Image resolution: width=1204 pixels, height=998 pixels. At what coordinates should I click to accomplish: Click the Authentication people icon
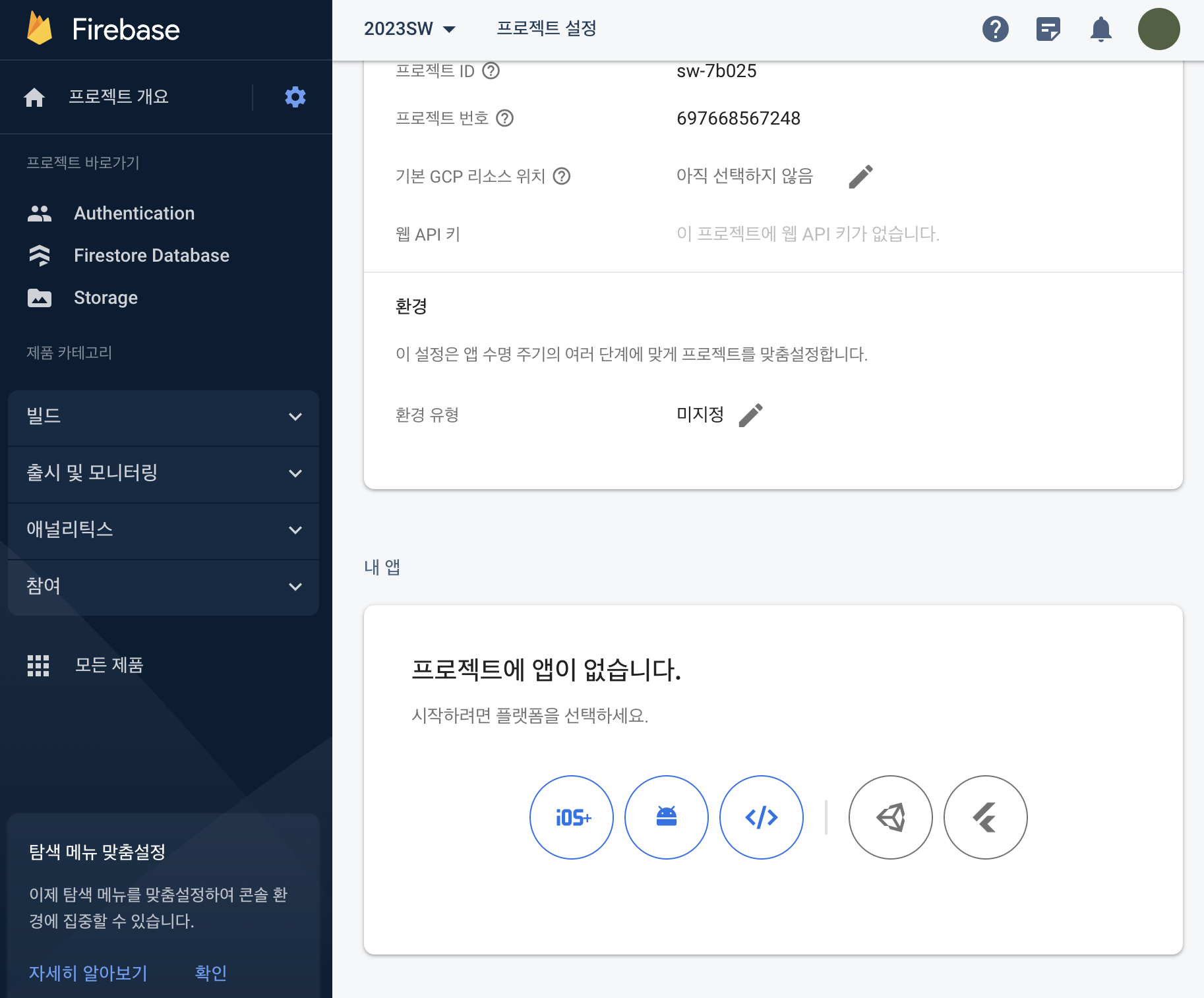pos(40,214)
